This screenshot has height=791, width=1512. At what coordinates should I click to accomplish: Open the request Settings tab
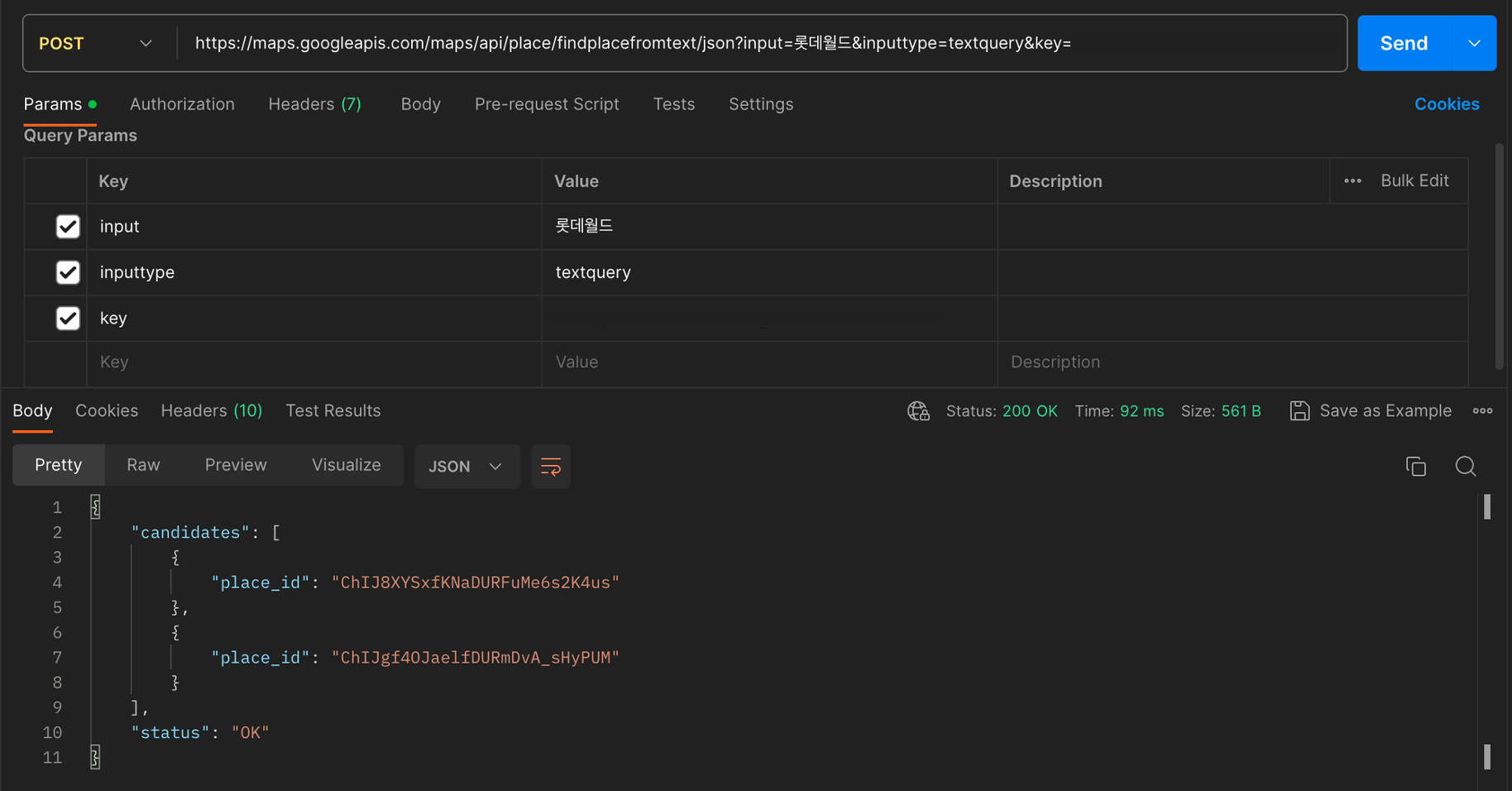pyautogui.click(x=760, y=104)
